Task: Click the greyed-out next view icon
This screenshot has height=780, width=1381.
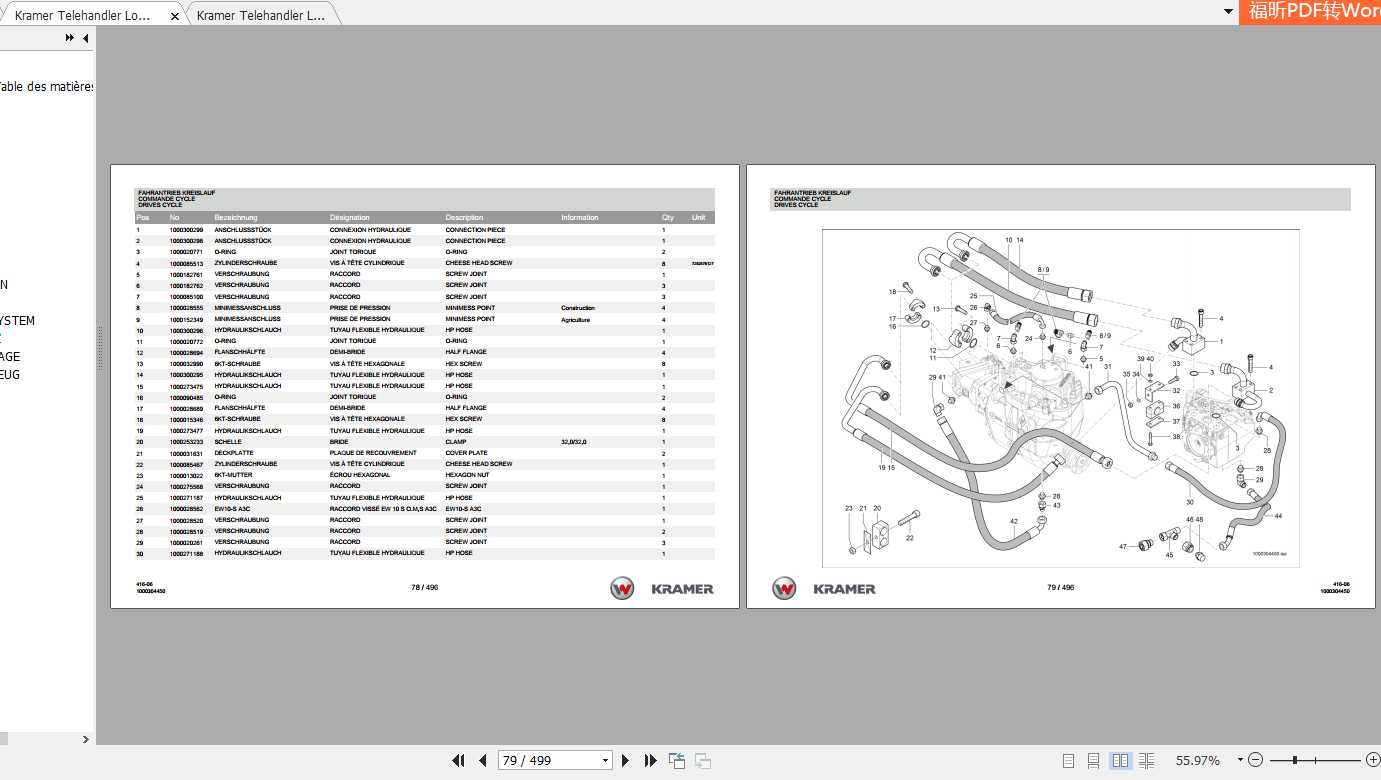Action: pyautogui.click(x=702, y=761)
